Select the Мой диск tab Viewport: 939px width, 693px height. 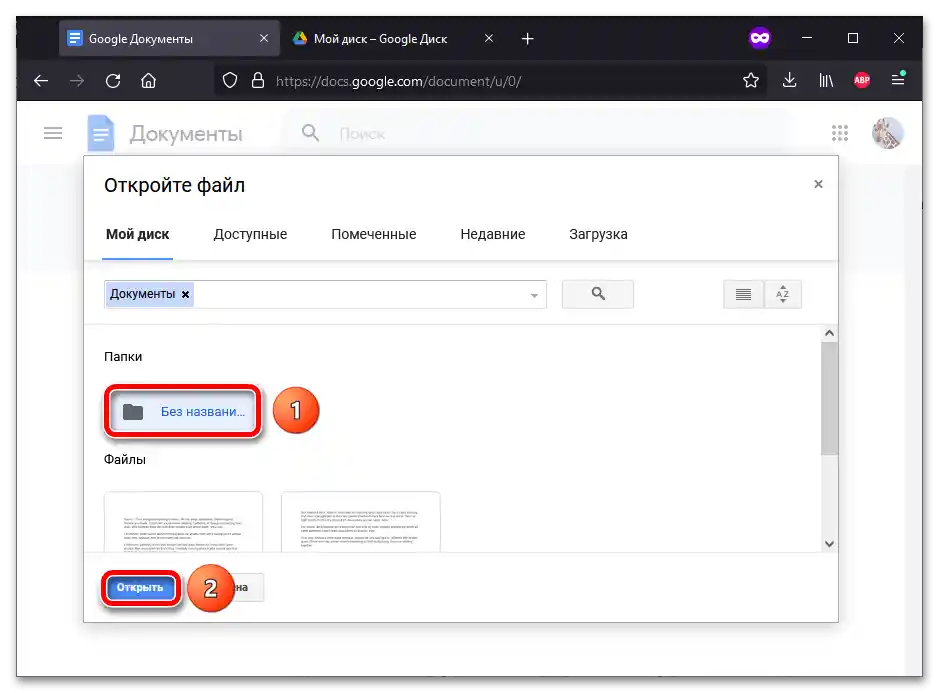click(x=138, y=234)
